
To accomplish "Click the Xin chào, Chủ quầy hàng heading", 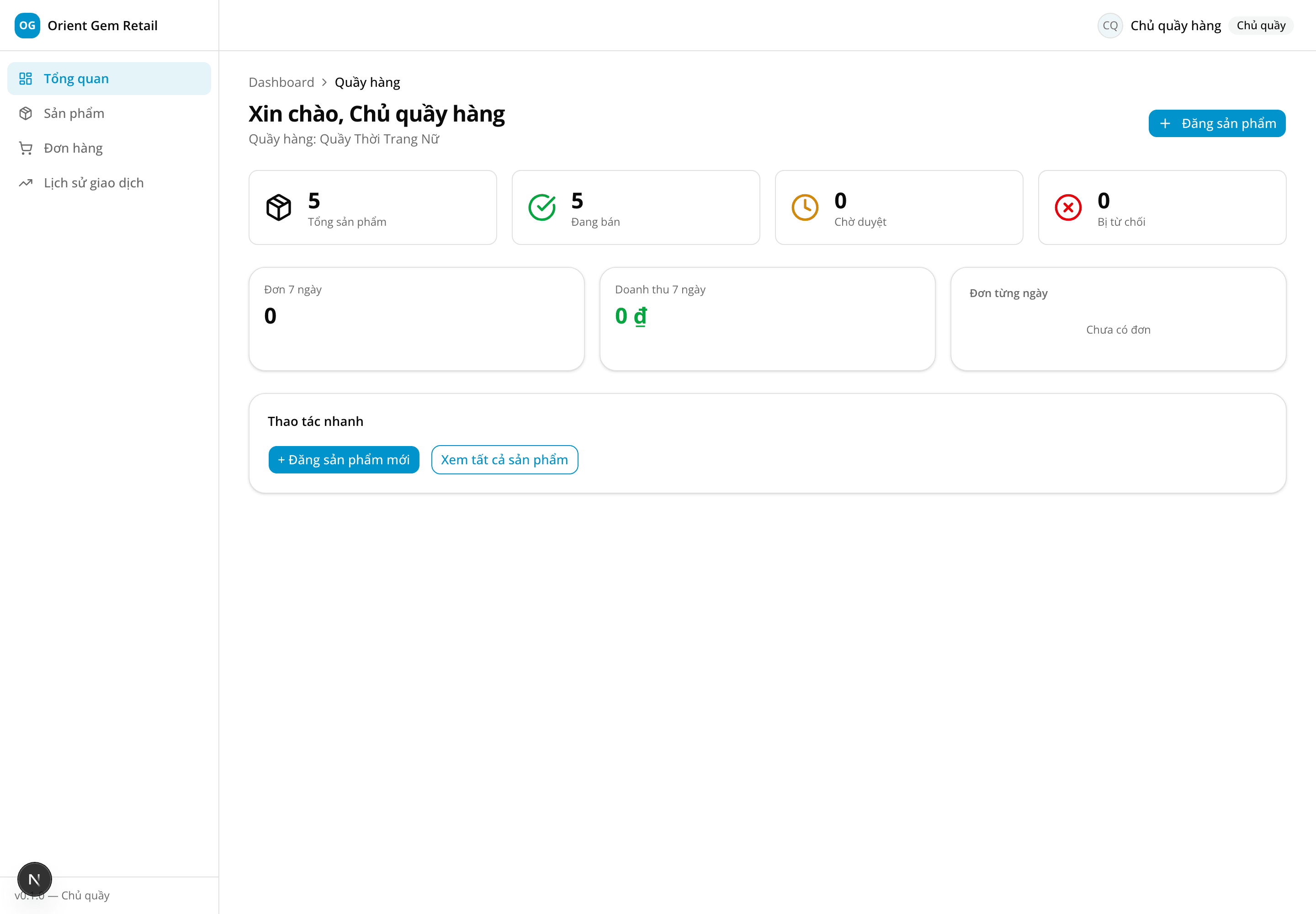I will 377,115.
